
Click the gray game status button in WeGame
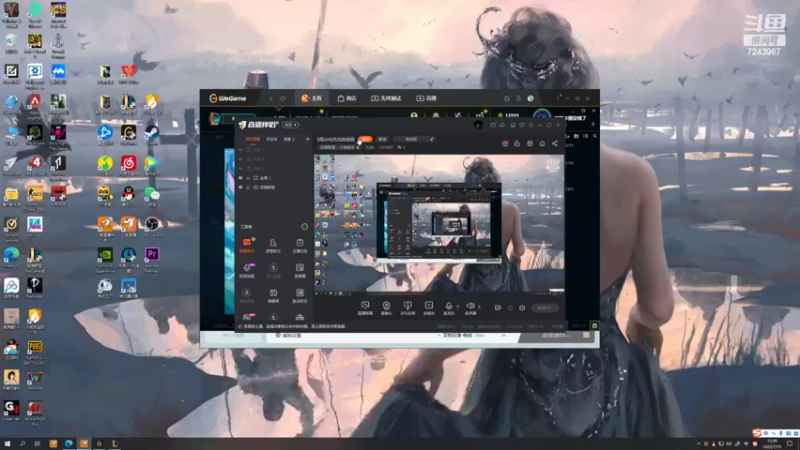[555, 335]
